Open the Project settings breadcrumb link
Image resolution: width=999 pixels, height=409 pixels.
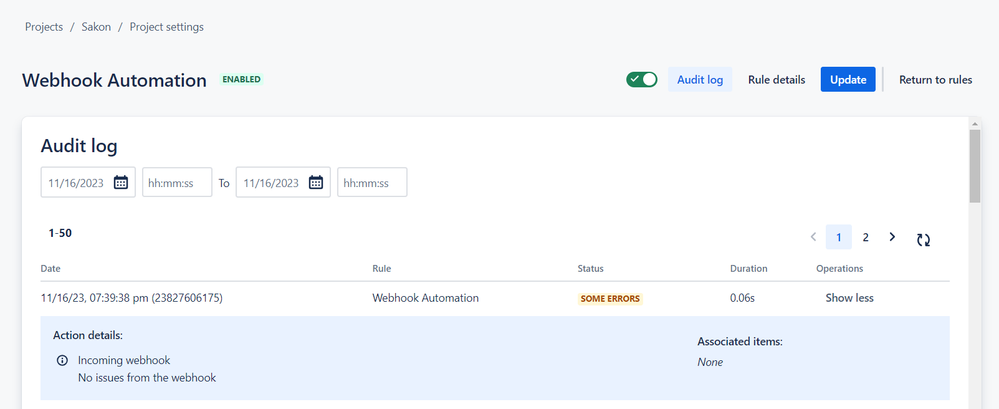pyautogui.click(x=167, y=27)
